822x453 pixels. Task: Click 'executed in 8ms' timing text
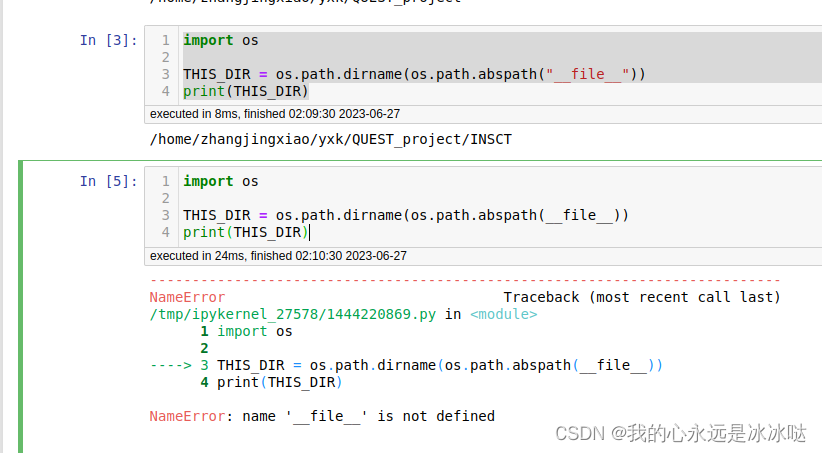coord(275,114)
